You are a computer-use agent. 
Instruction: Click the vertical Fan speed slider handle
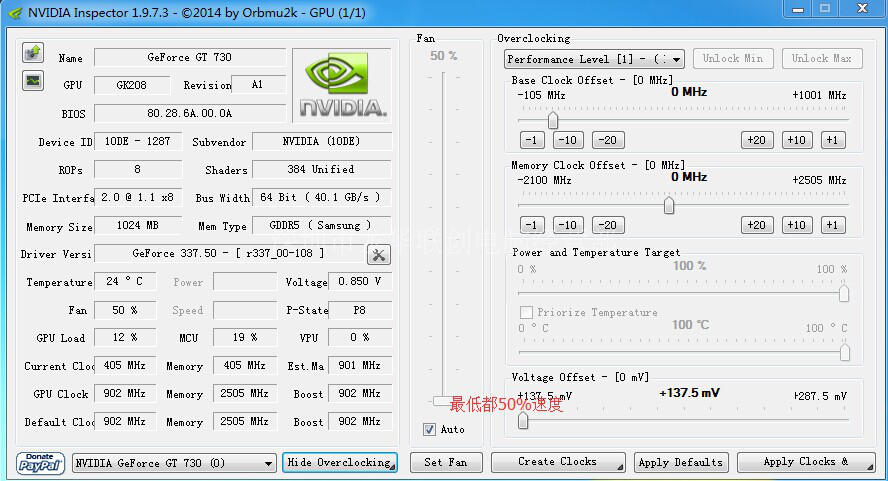[443, 401]
